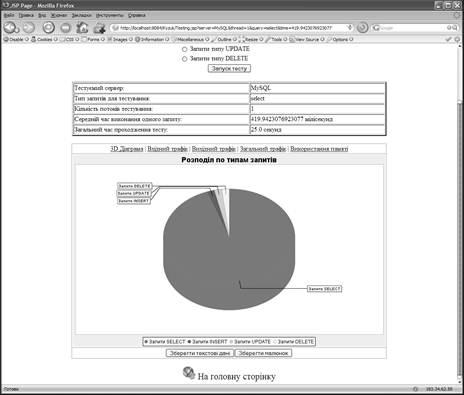Stop page loading with Stop icon
This screenshot has height=395, width=464.
point(66,28)
